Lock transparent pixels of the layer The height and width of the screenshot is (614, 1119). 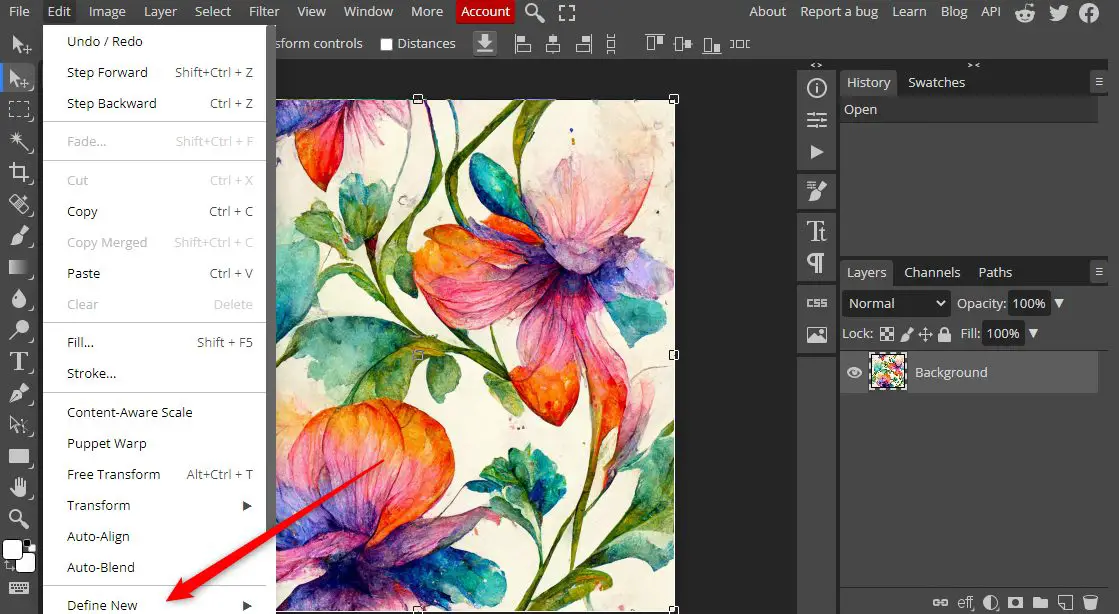887,333
